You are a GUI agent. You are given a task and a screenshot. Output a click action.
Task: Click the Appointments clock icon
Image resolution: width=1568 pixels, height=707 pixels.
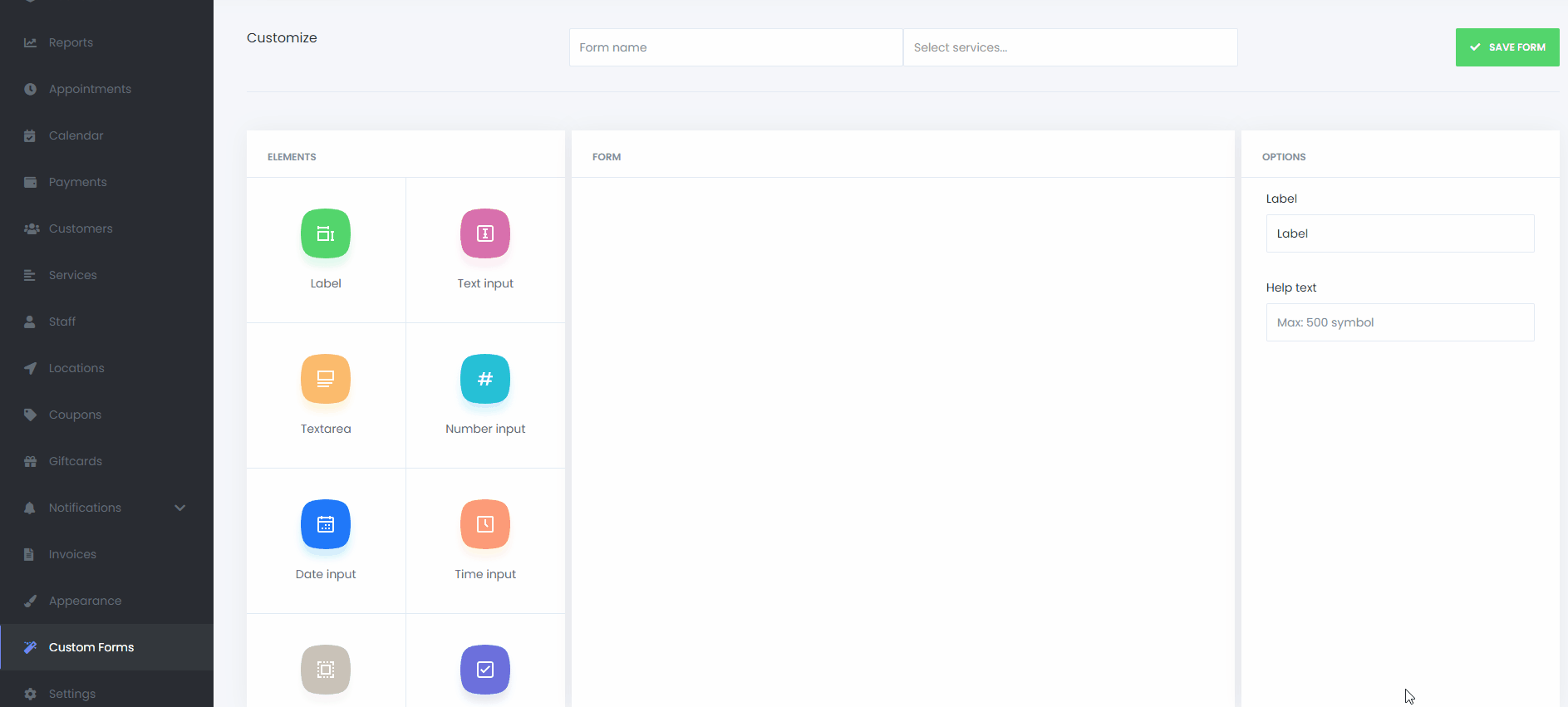click(x=30, y=89)
